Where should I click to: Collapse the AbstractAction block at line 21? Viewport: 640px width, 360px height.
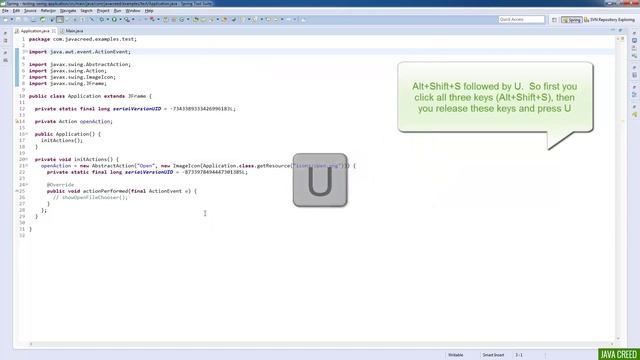click(x=26, y=166)
